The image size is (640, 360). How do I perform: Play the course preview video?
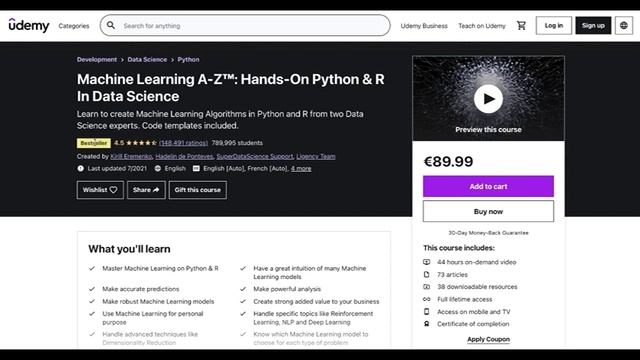pyautogui.click(x=488, y=99)
